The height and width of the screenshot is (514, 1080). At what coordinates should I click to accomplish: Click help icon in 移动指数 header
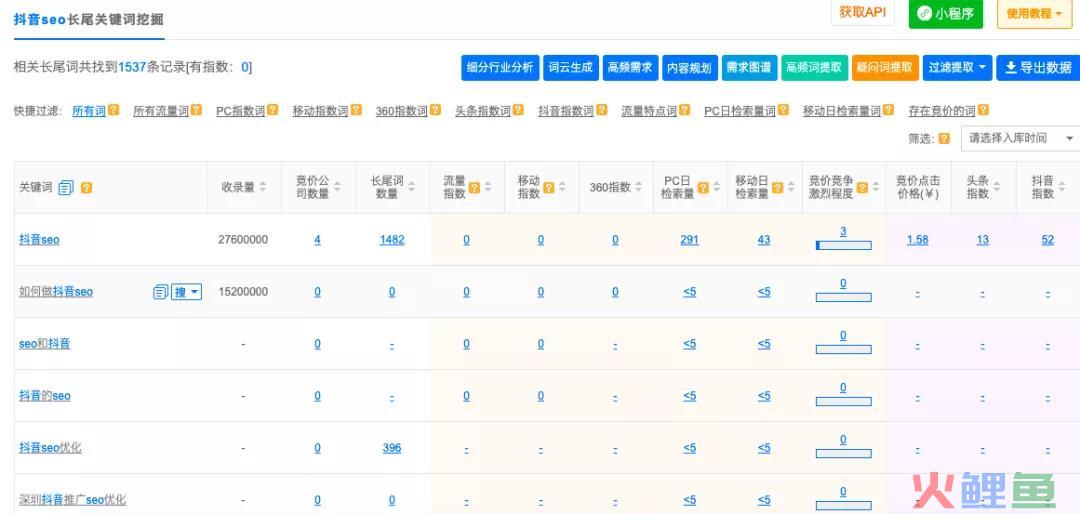tap(549, 187)
